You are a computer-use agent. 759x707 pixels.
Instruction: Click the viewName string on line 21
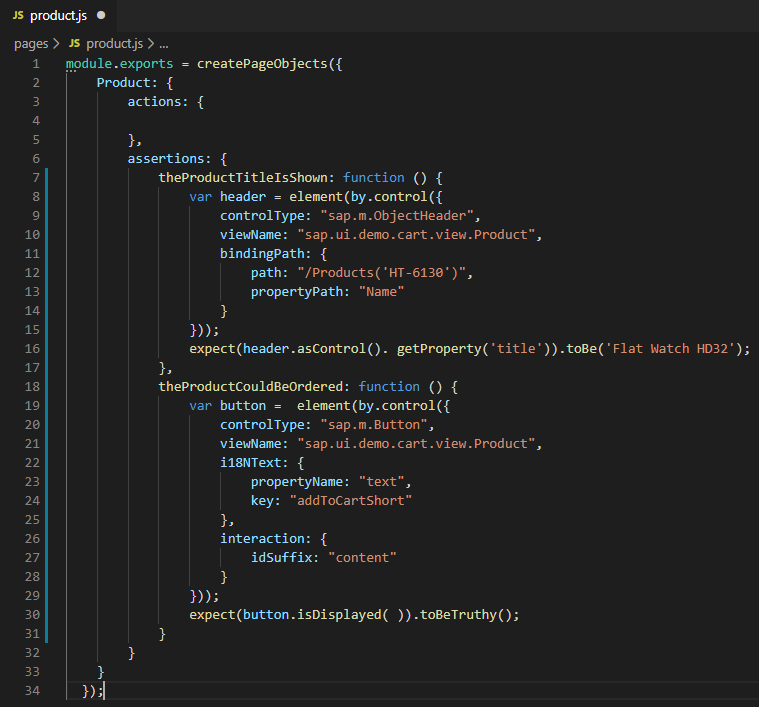(x=416, y=444)
